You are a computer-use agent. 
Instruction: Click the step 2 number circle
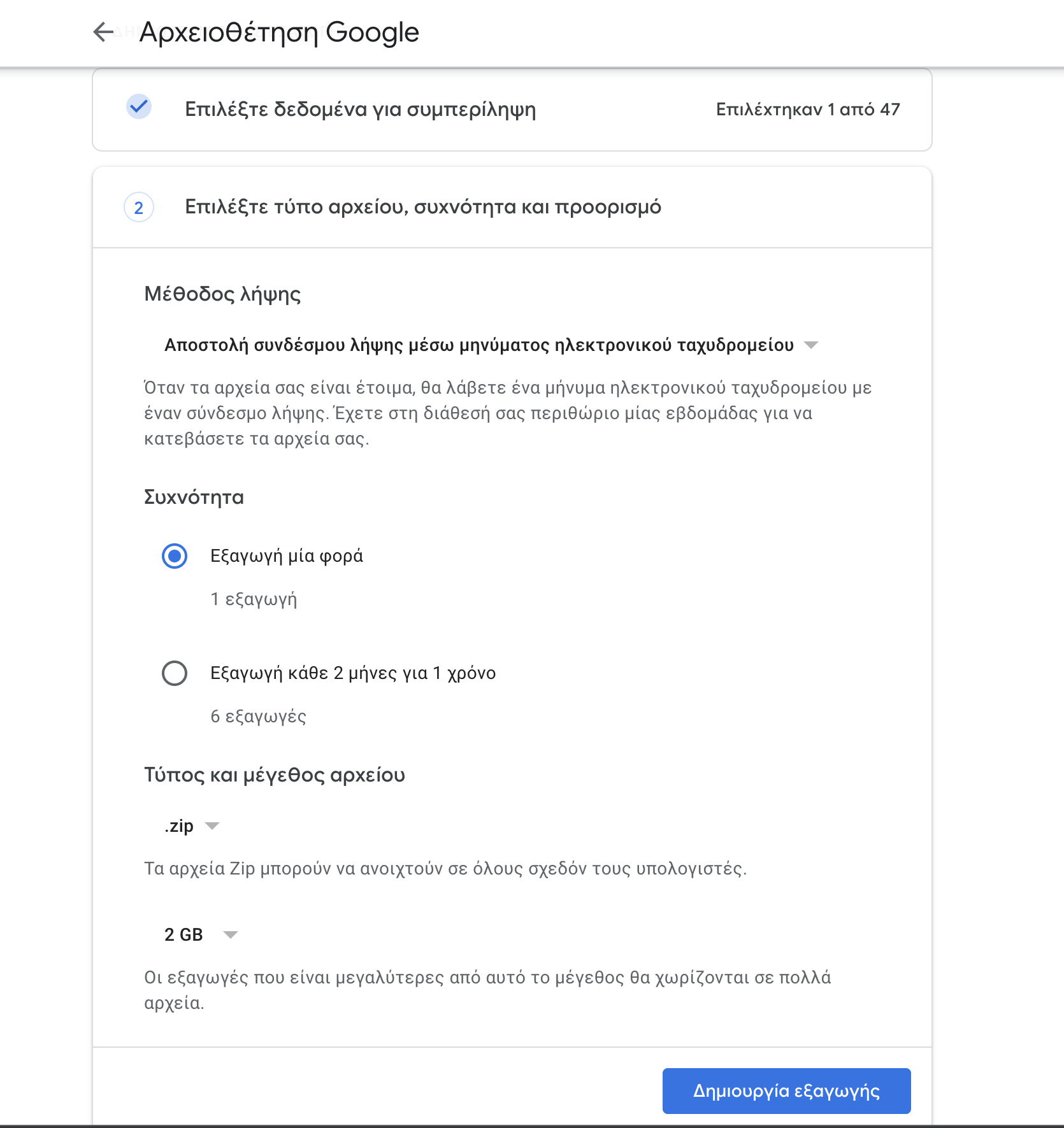click(x=138, y=208)
